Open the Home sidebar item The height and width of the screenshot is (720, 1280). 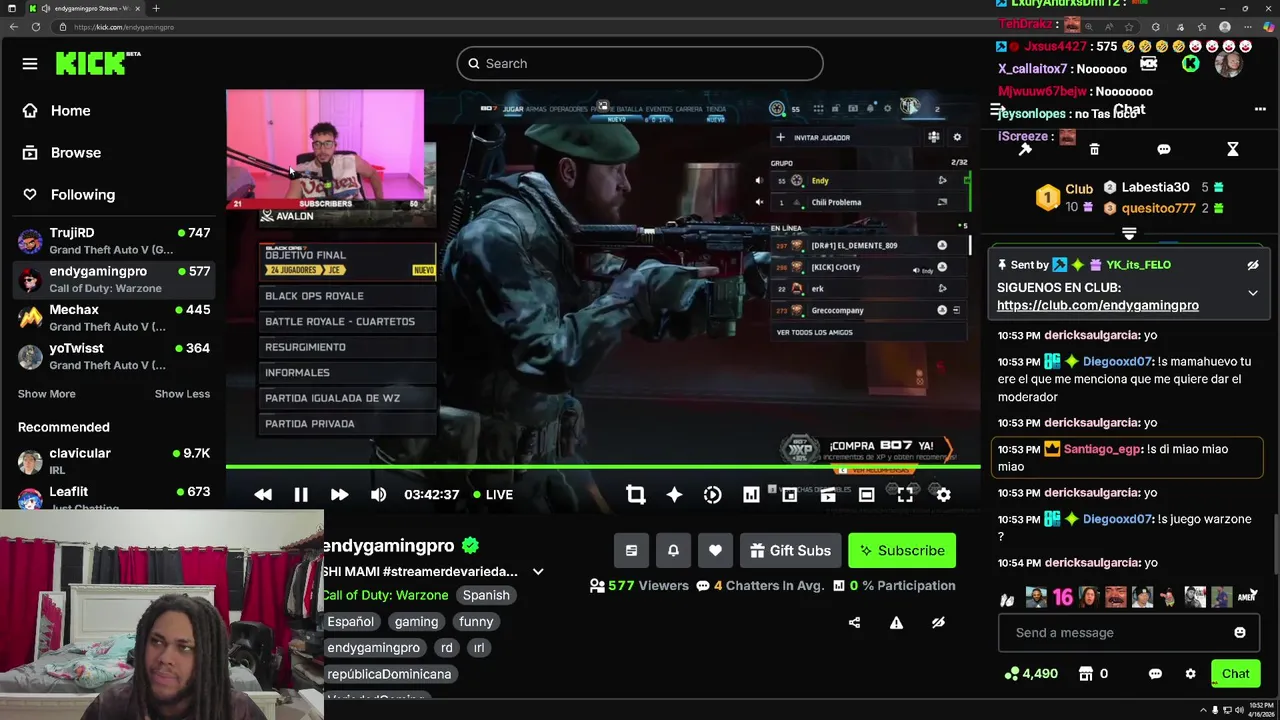point(57,111)
